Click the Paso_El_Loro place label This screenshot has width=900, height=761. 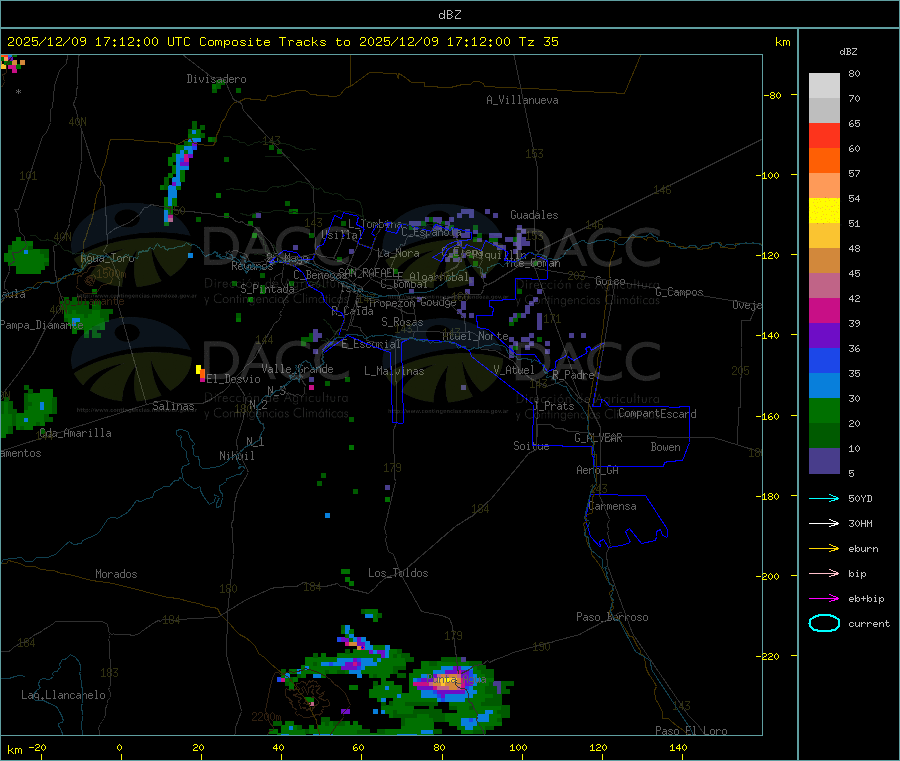coord(692,731)
